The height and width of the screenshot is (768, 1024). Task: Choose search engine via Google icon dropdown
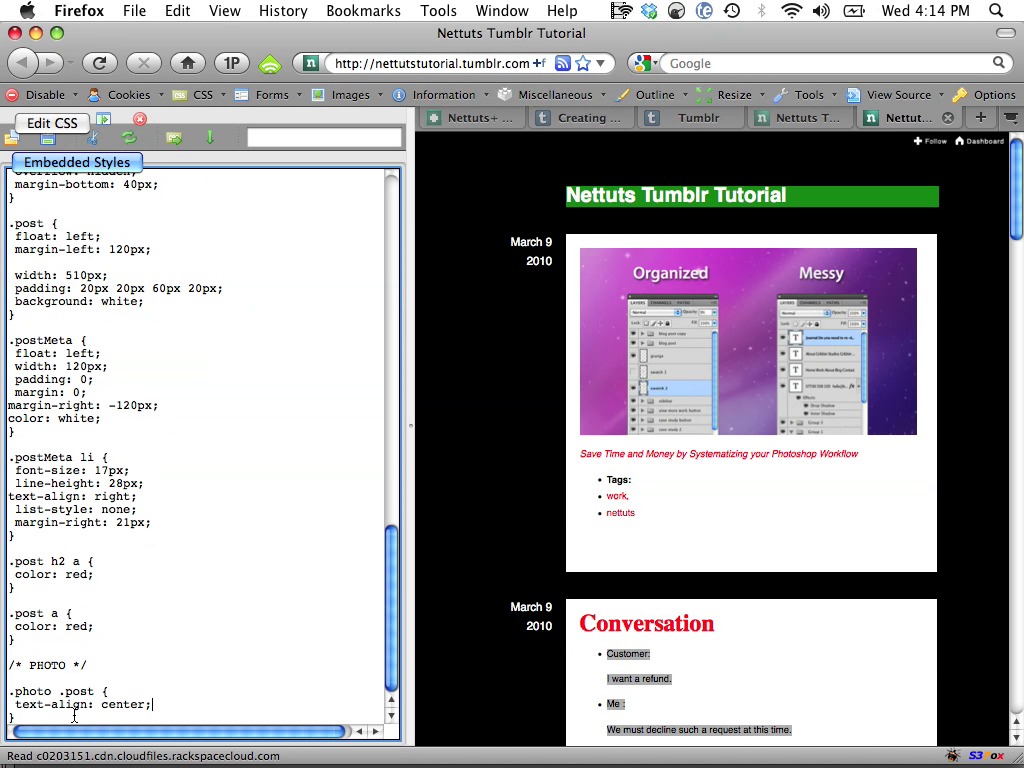[x=644, y=63]
